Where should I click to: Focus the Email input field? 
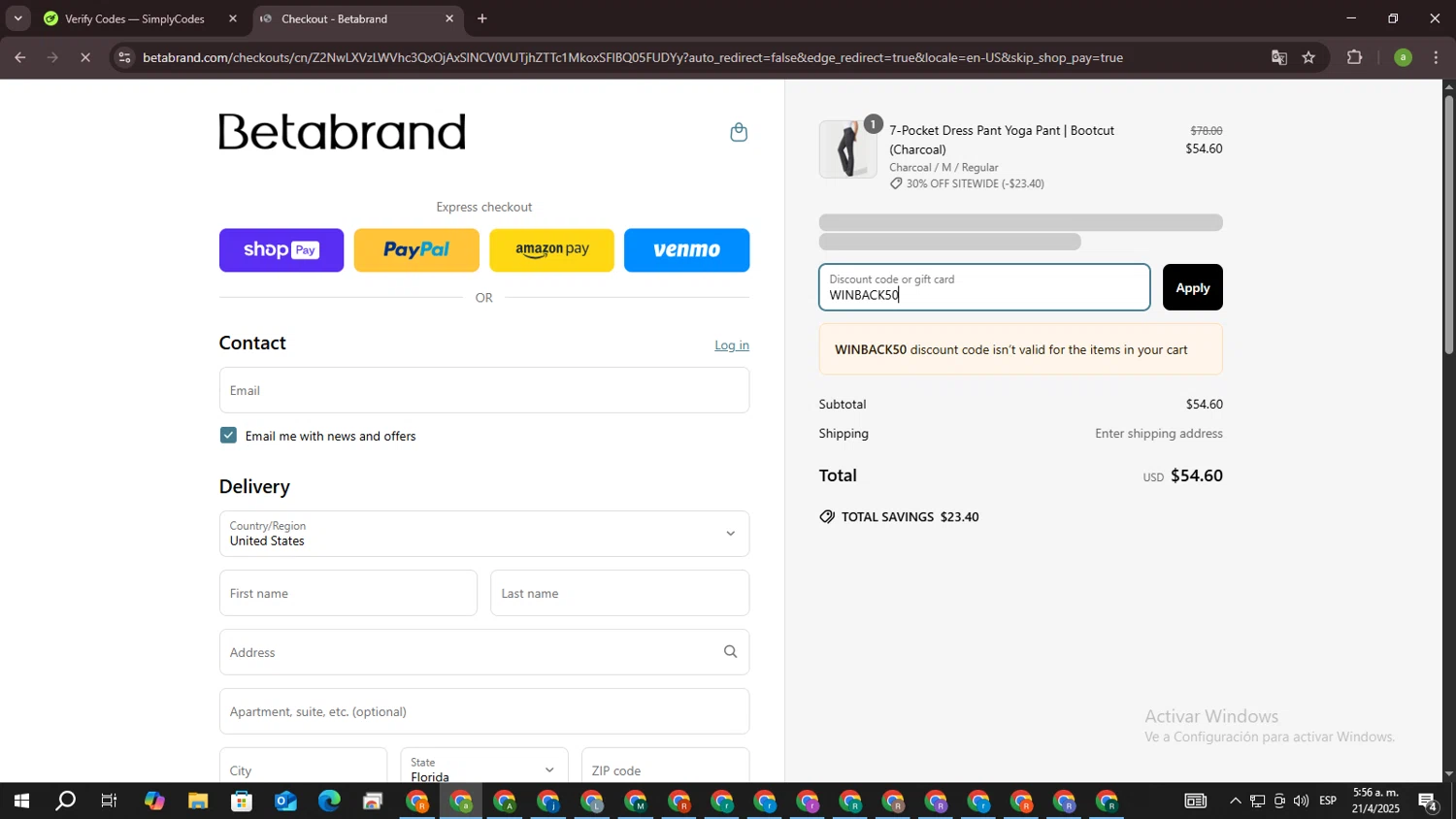pyautogui.click(x=484, y=390)
